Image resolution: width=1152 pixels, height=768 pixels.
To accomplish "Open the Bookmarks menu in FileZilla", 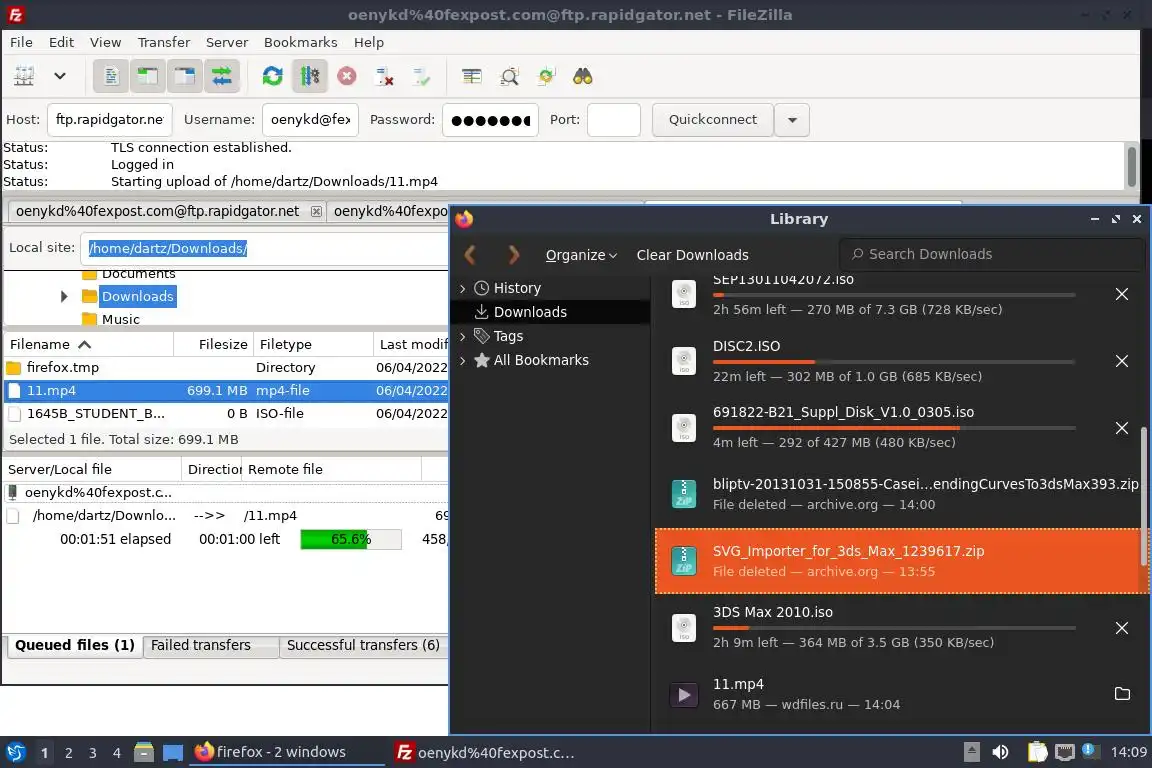I will (x=300, y=42).
